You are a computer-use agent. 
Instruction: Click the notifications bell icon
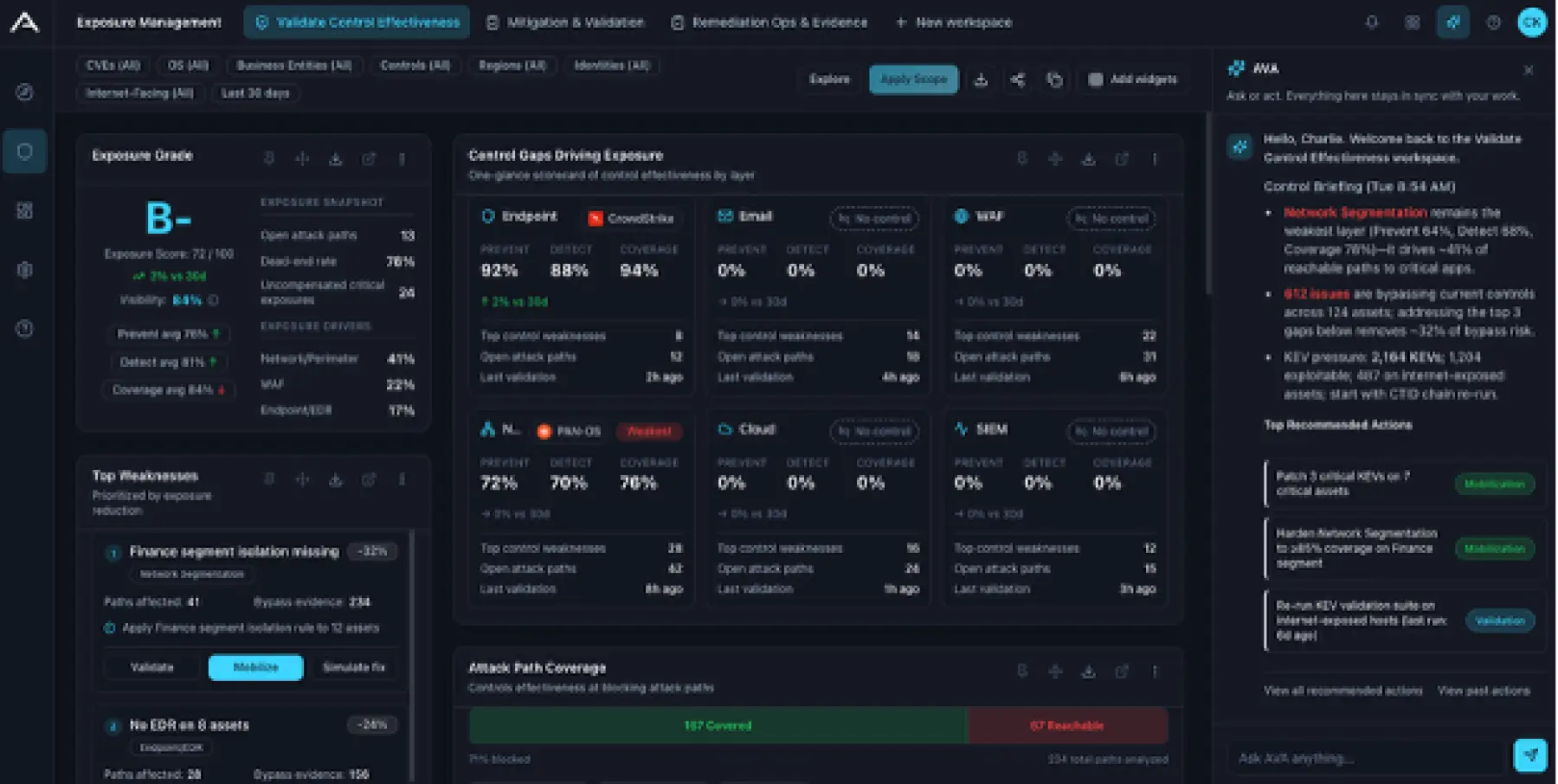[1371, 22]
